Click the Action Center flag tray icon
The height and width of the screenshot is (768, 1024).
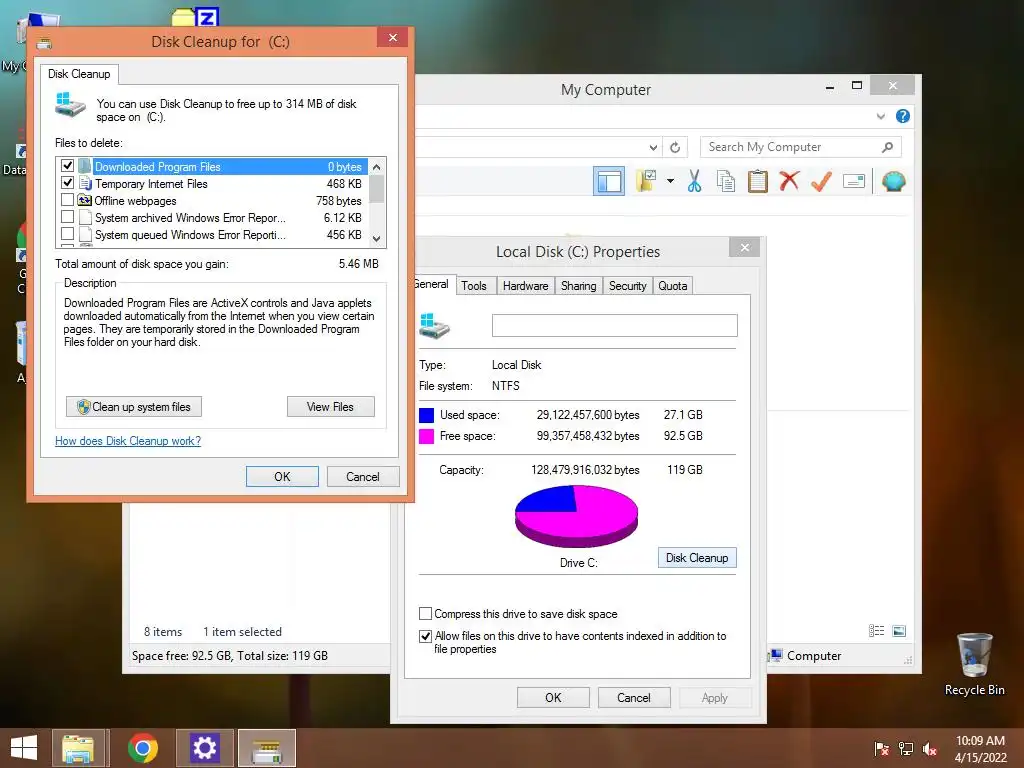[x=881, y=748]
